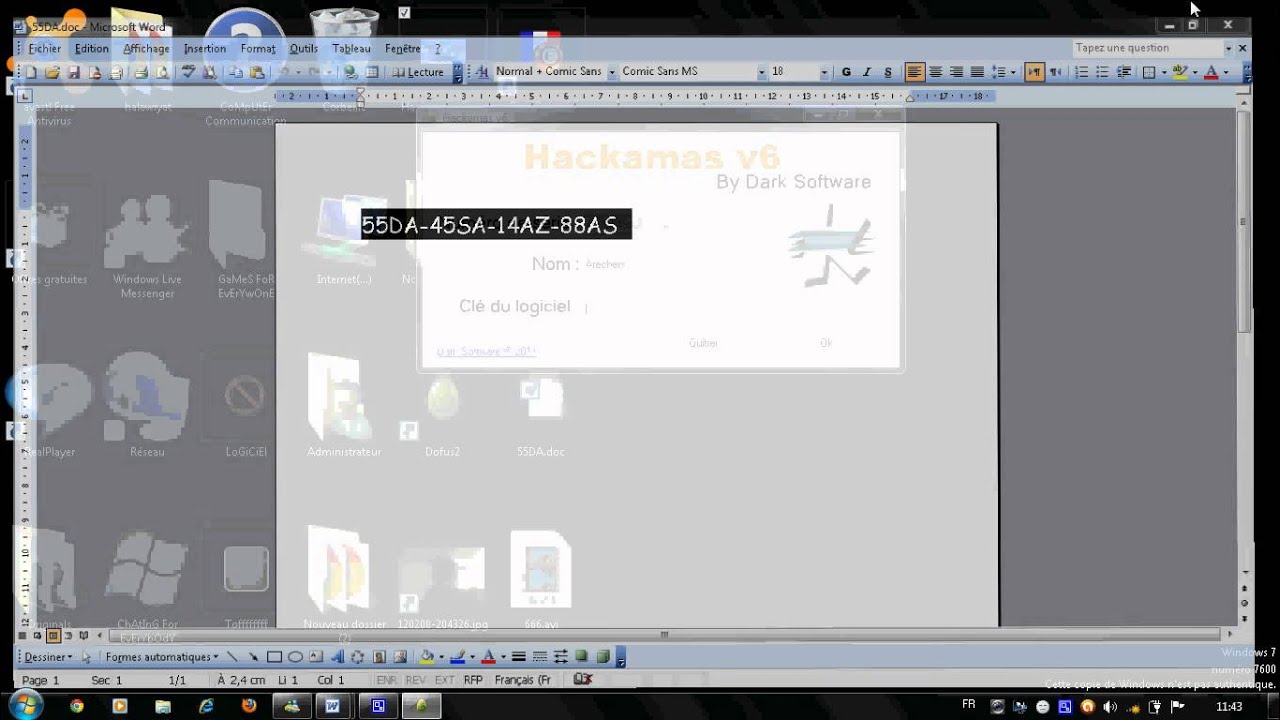The height and width of the screenshot is (720, 1280).
Task: Copy selection using toolbar icon
Action: (x=236, y=72)
